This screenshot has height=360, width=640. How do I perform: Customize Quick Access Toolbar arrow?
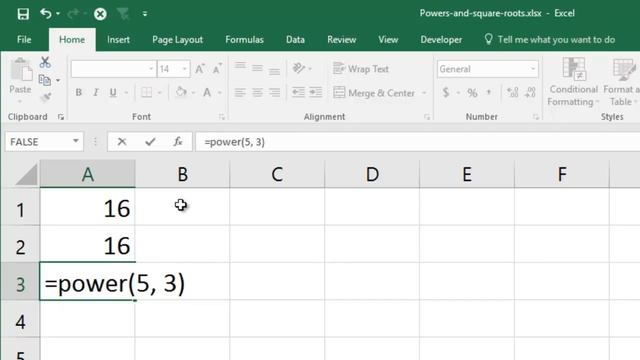145,14
